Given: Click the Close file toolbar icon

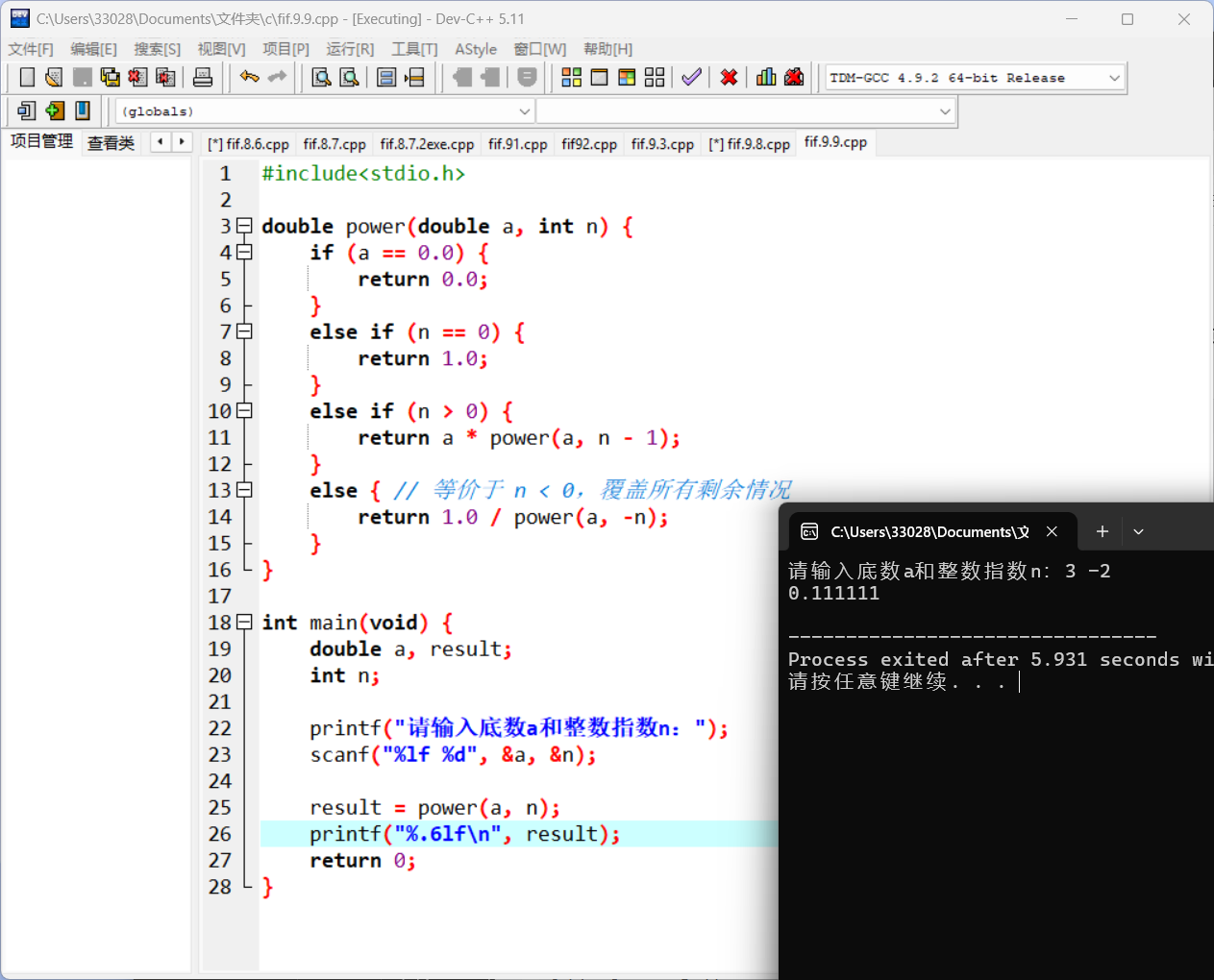Looking at the screenshot, I should click(x=137, y=77).
